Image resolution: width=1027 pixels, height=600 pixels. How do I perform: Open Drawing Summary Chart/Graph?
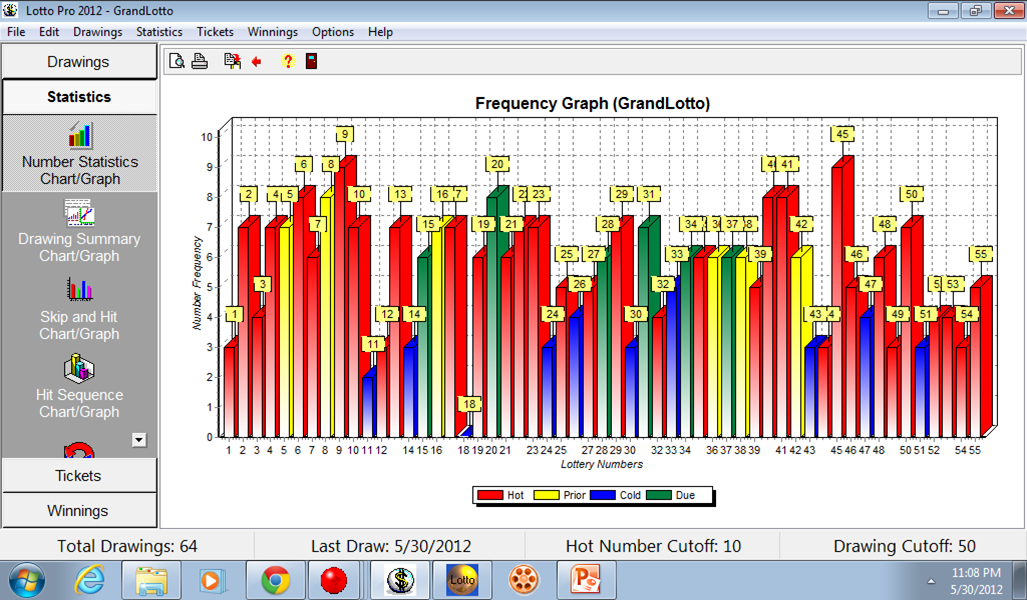pos(79,231)
